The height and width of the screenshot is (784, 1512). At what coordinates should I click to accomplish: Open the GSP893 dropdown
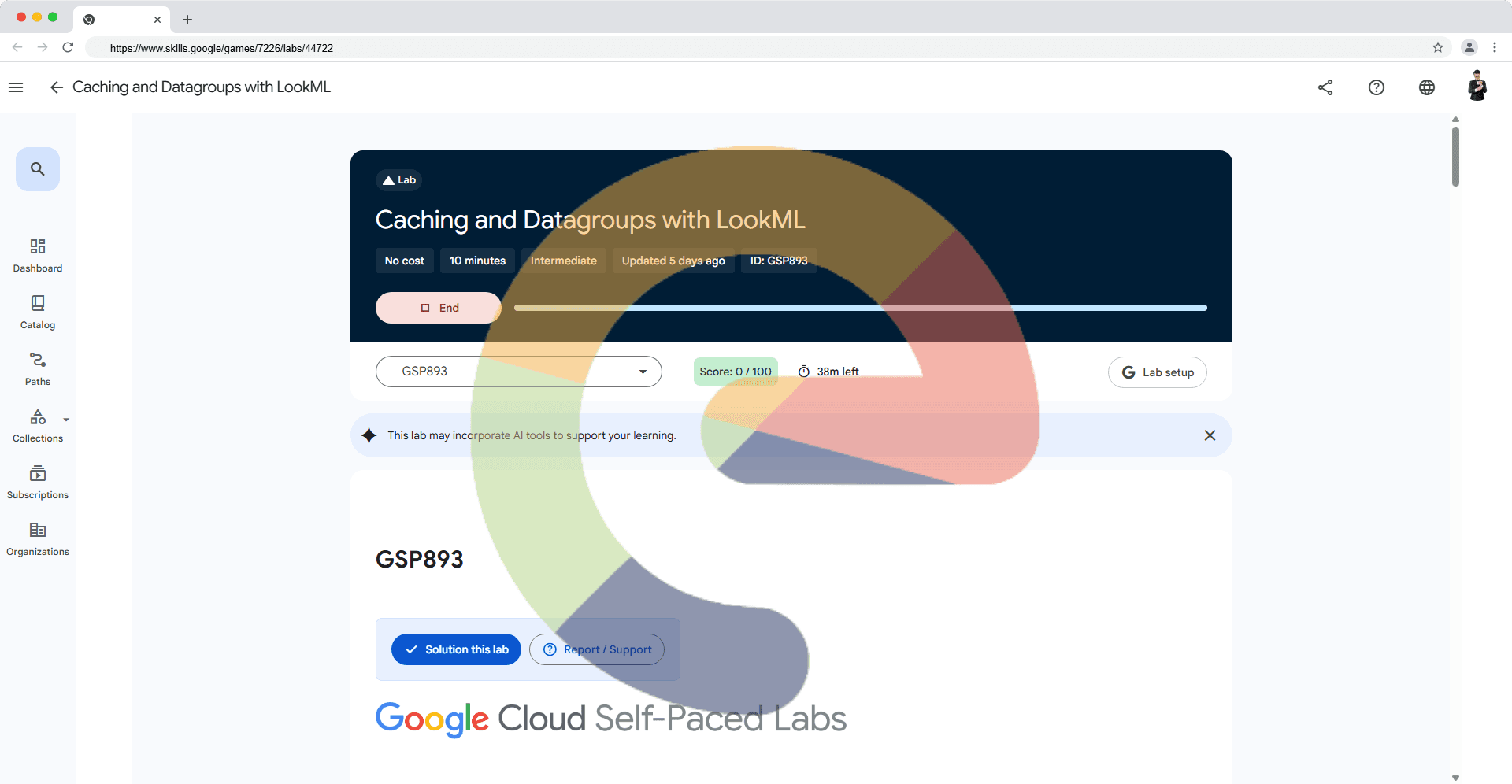519,372
